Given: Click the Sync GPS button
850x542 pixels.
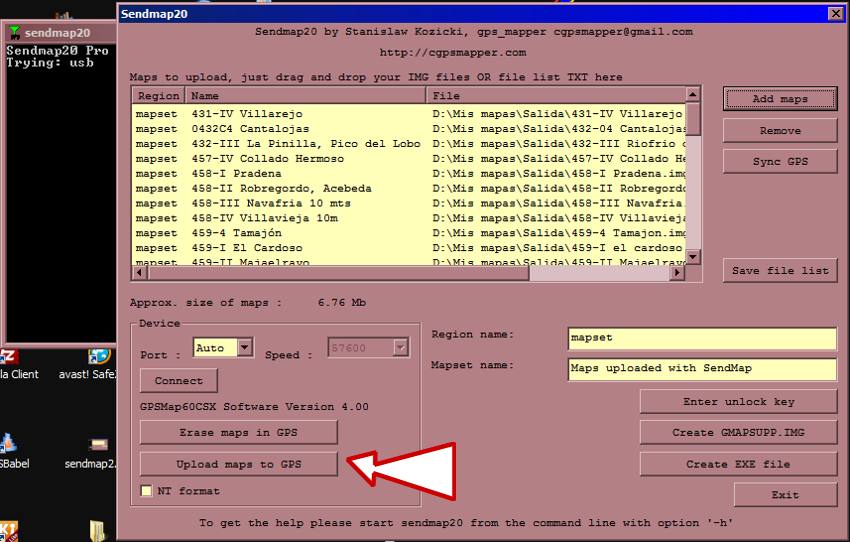Looking at the screenshot, I should (x=780, y=162).
